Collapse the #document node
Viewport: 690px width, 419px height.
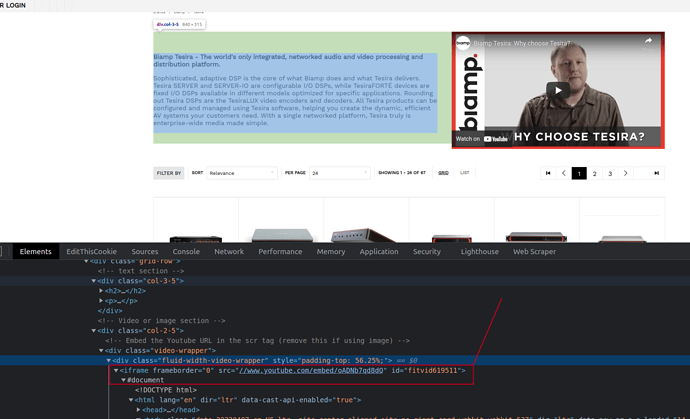point(124,380)
